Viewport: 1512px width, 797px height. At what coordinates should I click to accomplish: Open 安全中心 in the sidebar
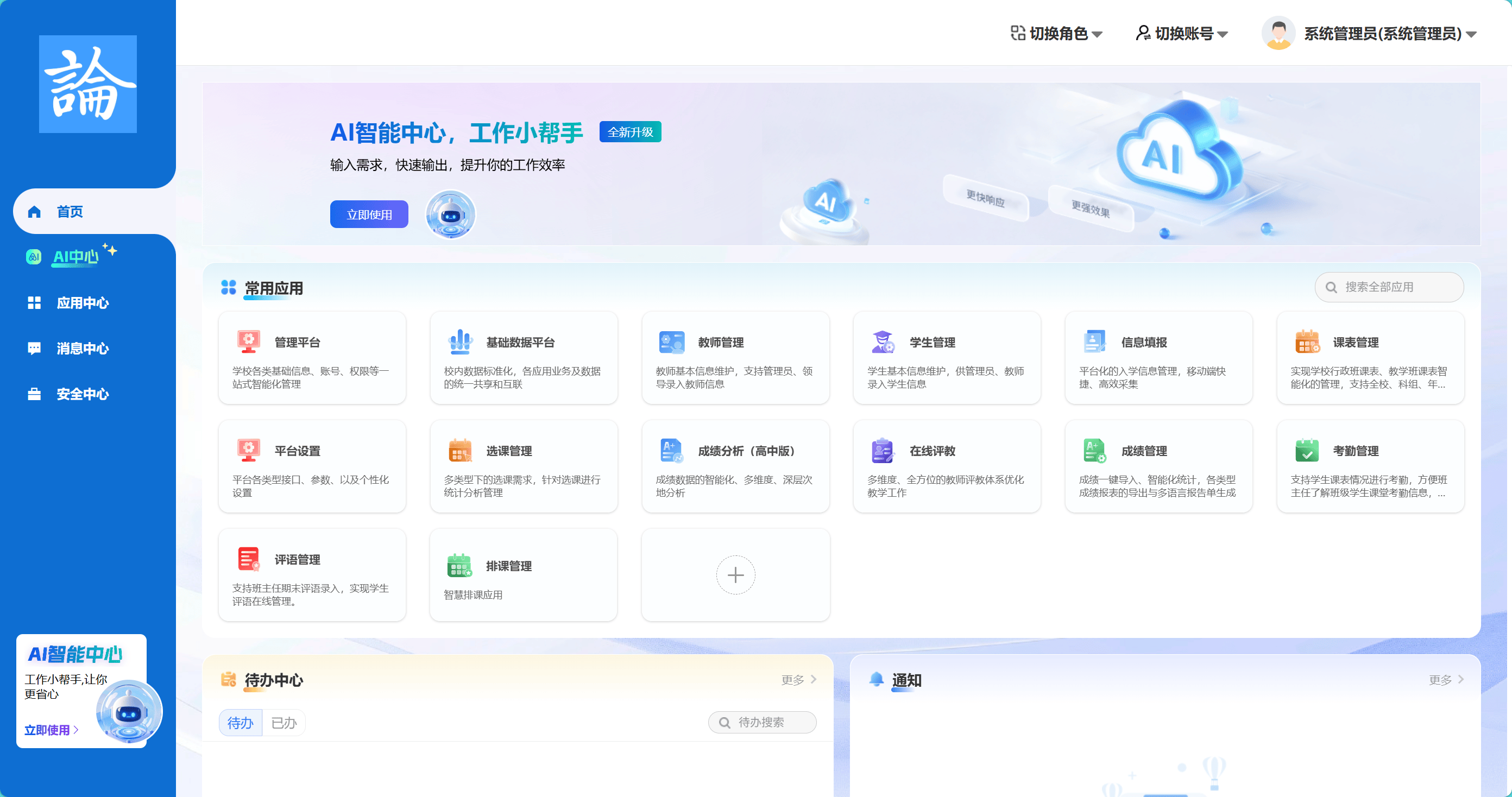[68, 394]
